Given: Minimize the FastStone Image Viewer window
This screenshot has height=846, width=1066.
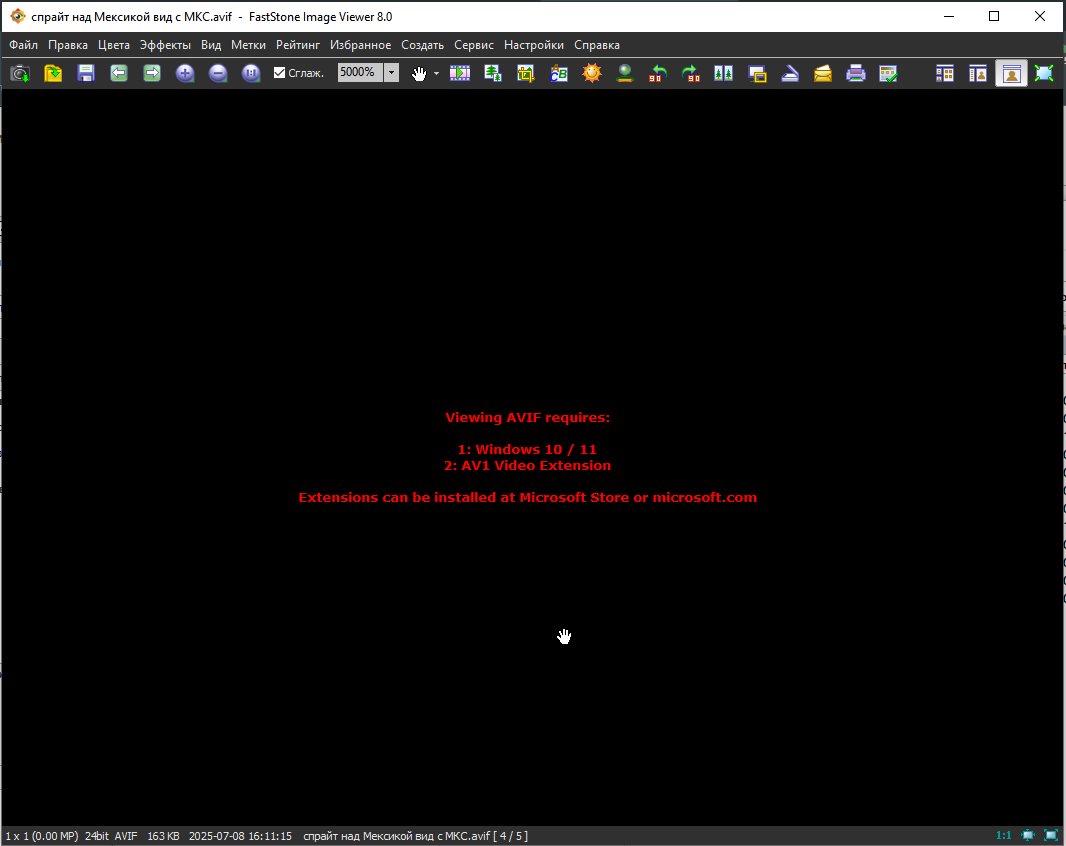Looking at the screenshot, I should tap(949, 16).
